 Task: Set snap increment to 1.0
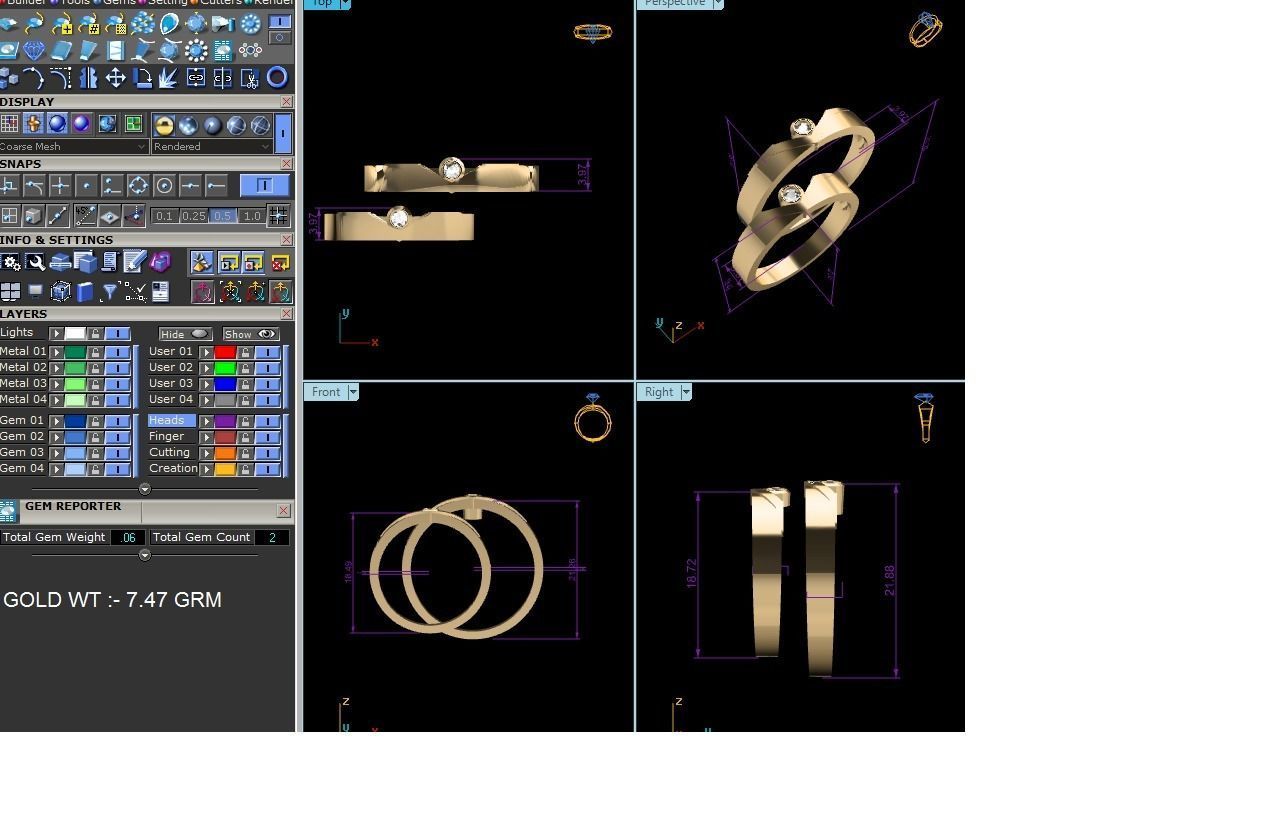251,216
